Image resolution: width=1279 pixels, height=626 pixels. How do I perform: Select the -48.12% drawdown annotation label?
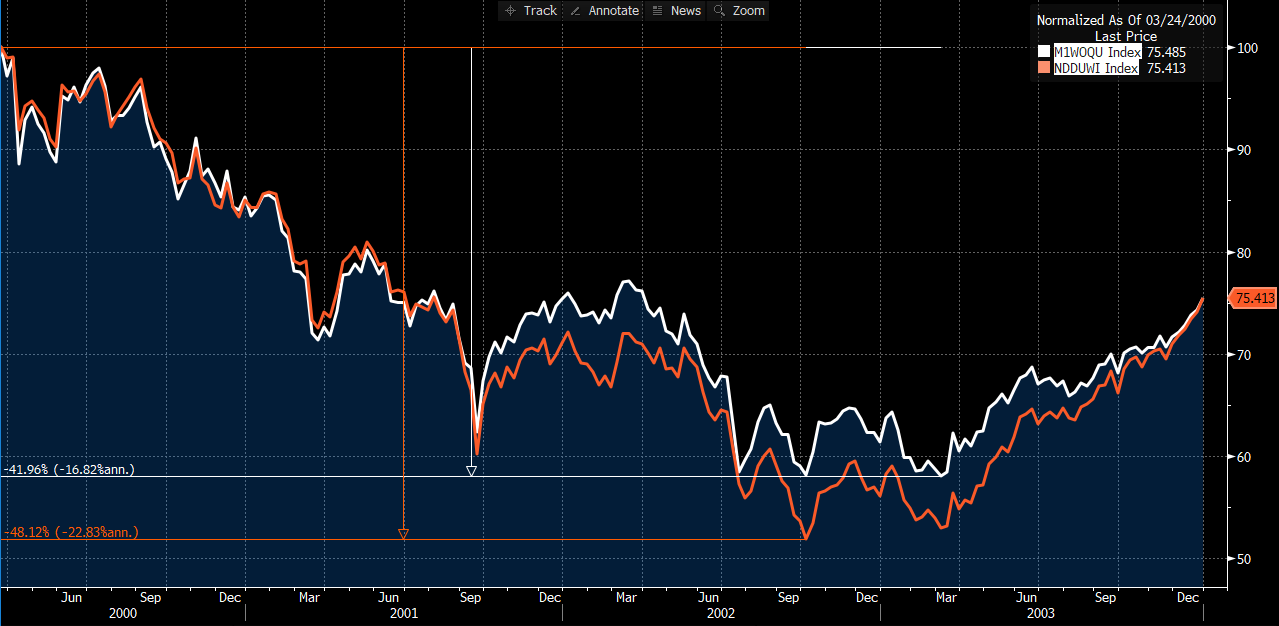pos(71,533)
